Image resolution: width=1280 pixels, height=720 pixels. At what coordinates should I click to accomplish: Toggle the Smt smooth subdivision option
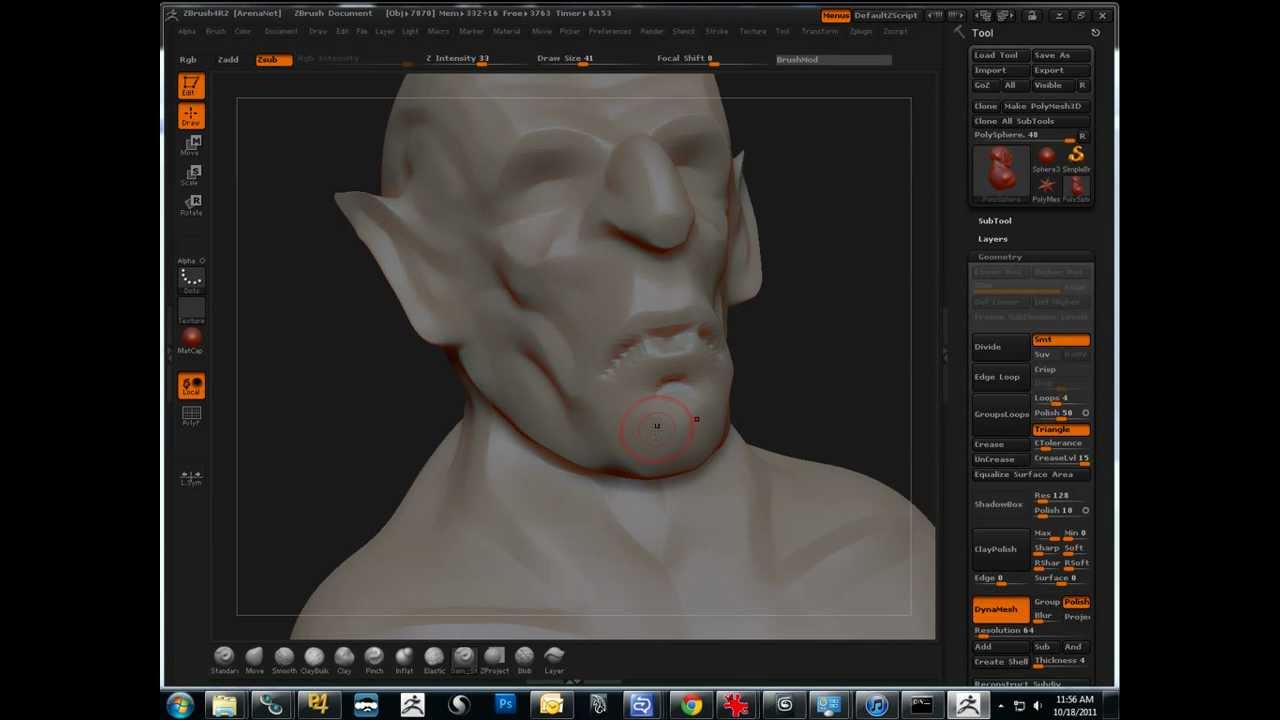[x=1061, y=340]
